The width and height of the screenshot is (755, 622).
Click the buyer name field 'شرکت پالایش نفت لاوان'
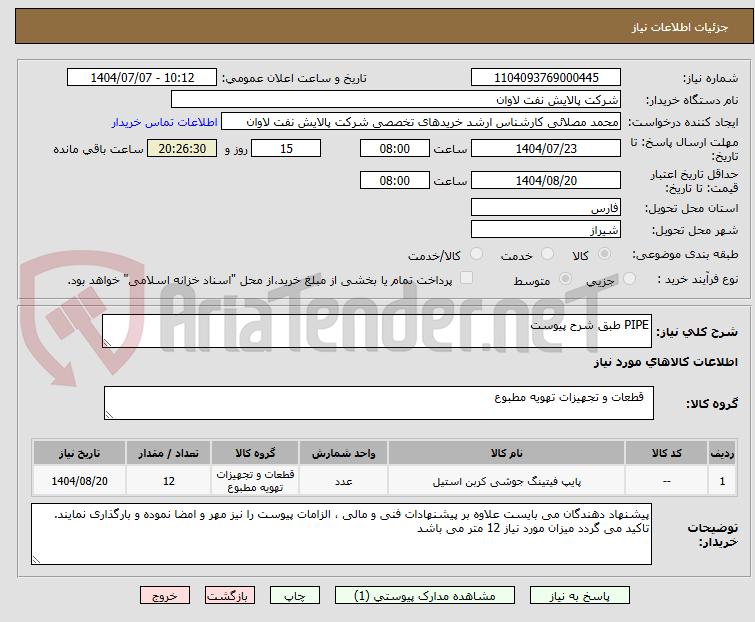point(396,100)
